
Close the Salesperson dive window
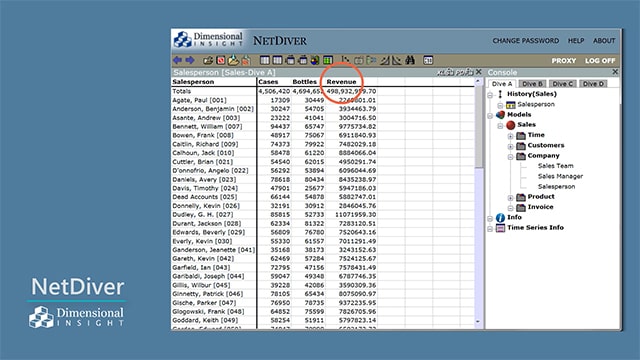coord(479,72)
